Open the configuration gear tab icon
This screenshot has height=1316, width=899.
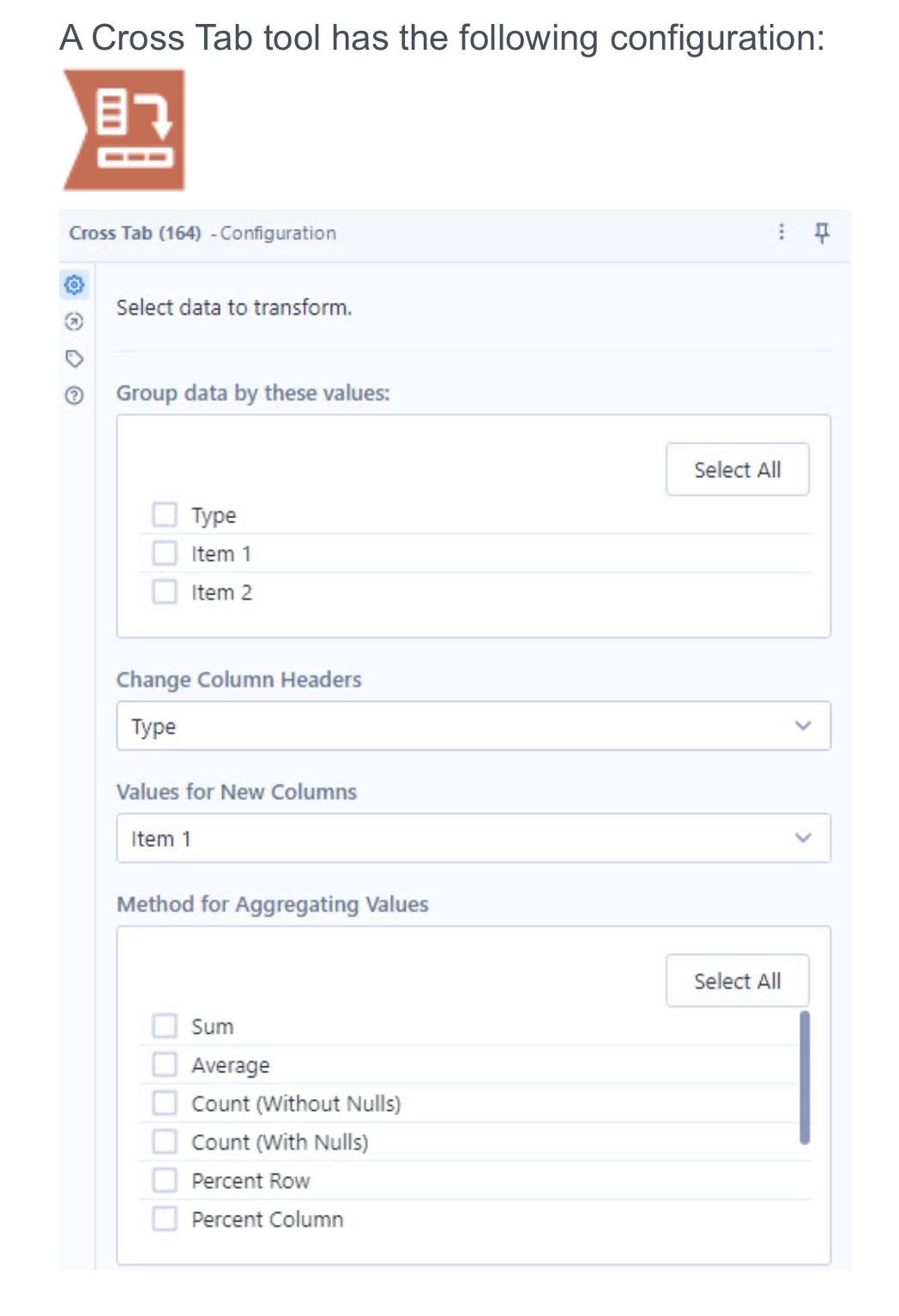(x=75, y=284)
